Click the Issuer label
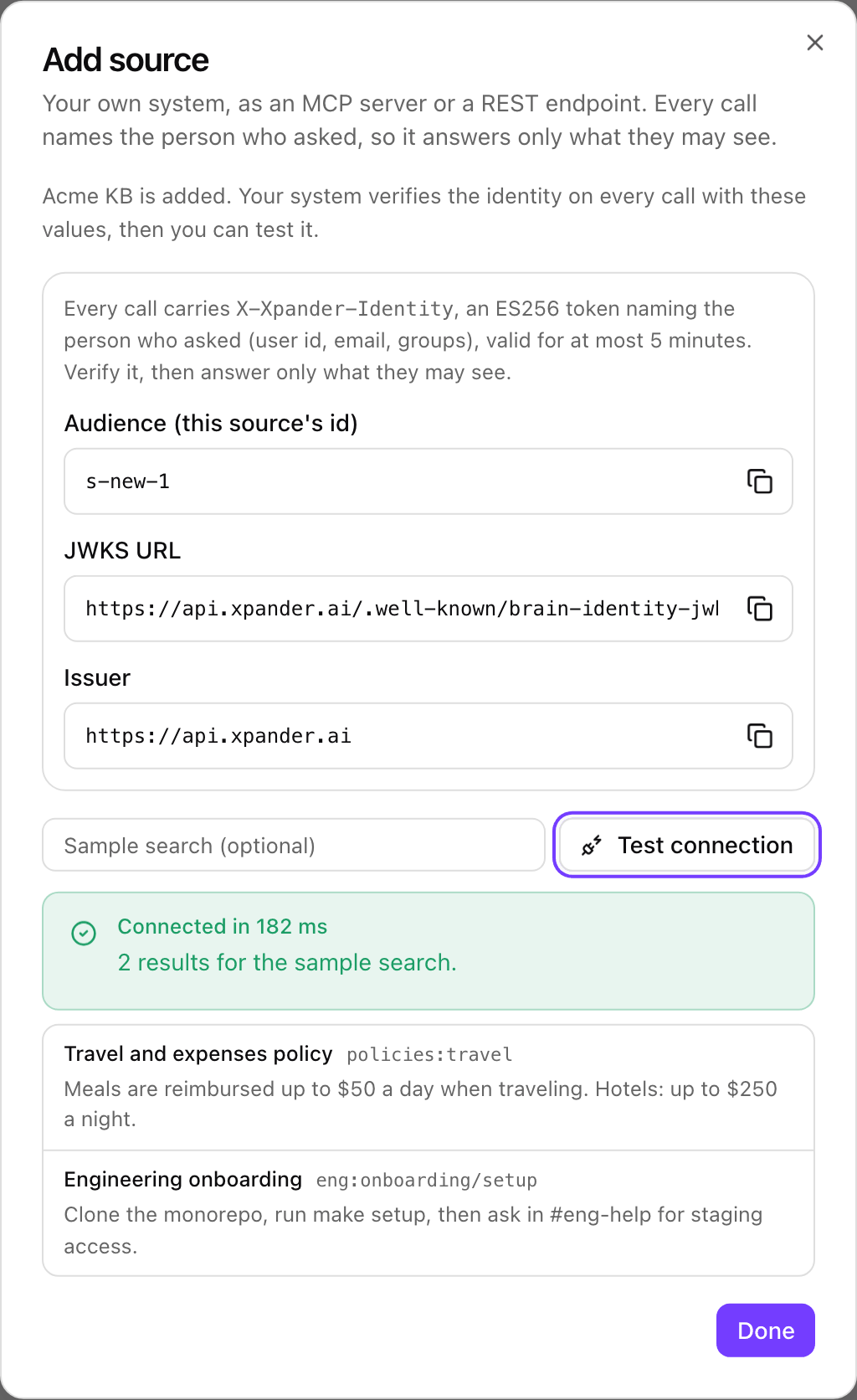This screenshot has width=857, height=1400. coord(97,677)
